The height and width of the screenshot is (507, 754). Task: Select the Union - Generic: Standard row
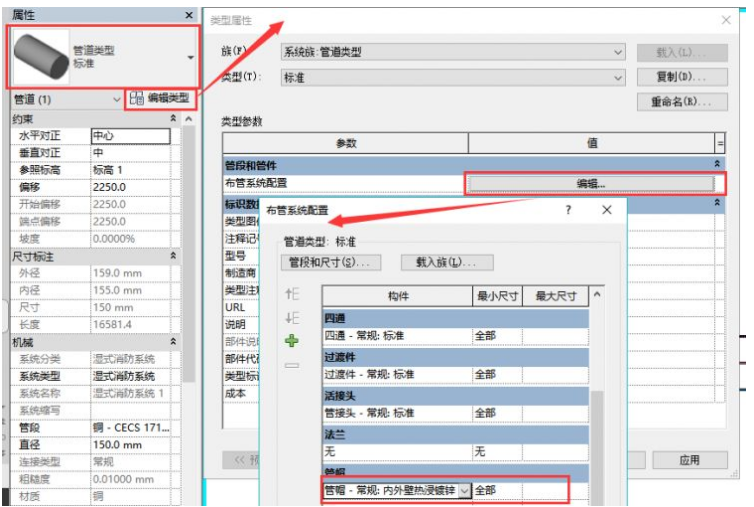[455, 413]
